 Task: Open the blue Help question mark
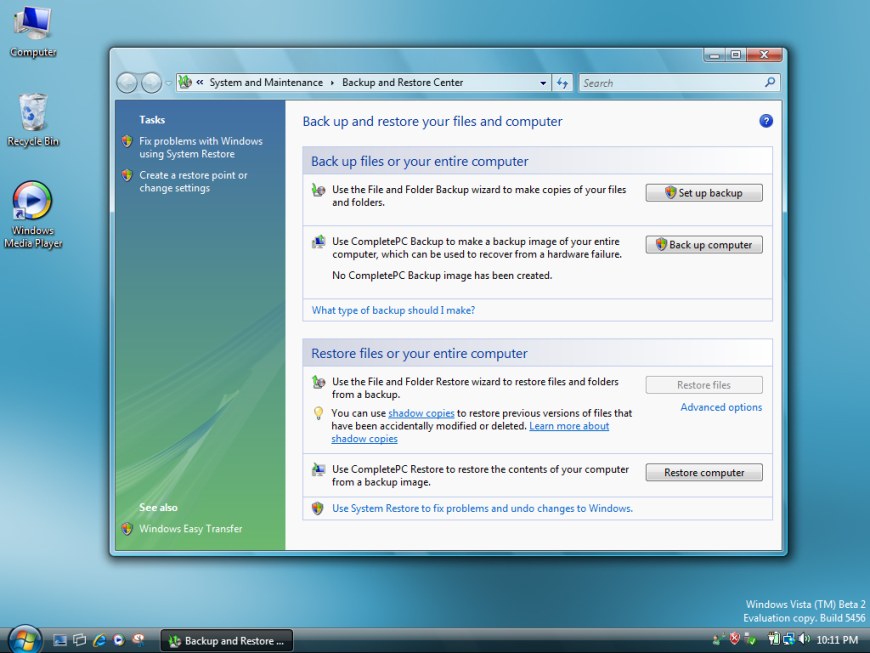[766, 121]
